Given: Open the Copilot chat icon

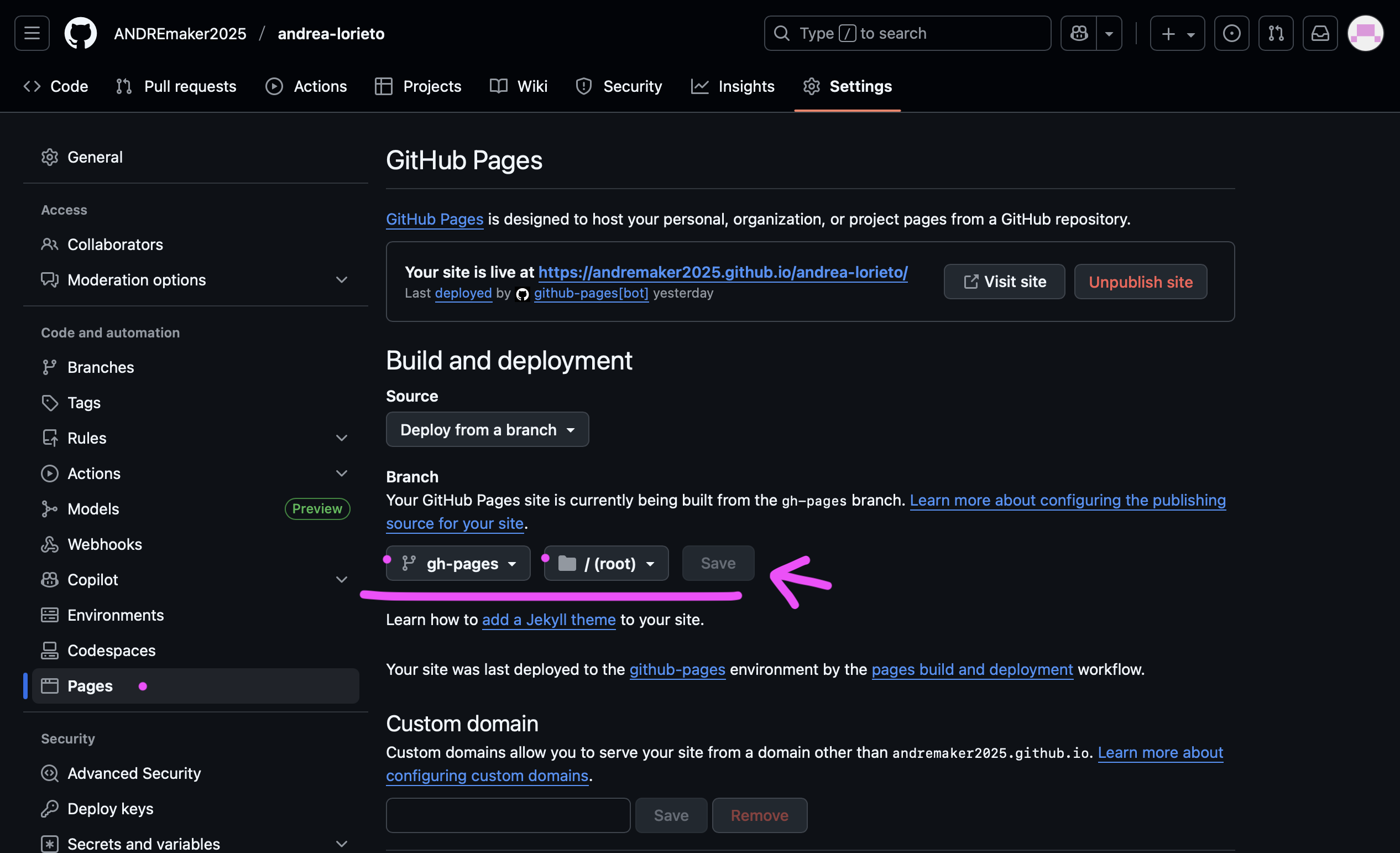Looking at the screenshot, I should [x=1078, y=34].
